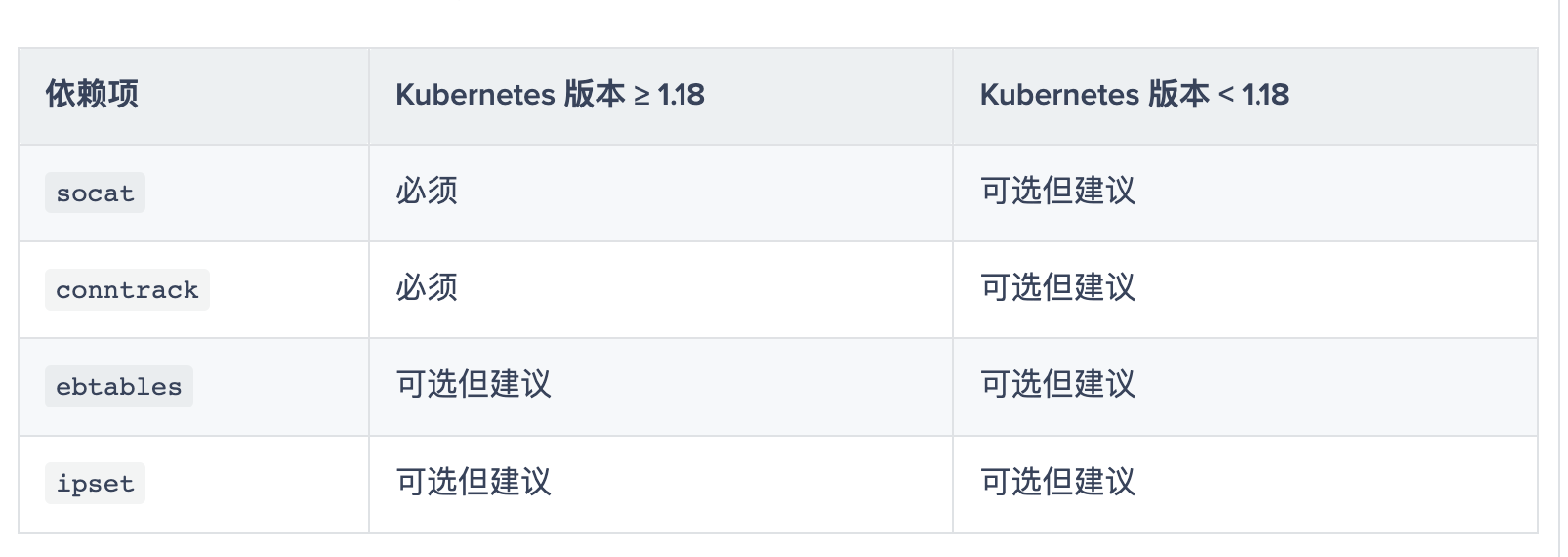
Task: Click ebtables' 可选但建议 under ≥ 1.18 column
Action: (x=474, y=384)
